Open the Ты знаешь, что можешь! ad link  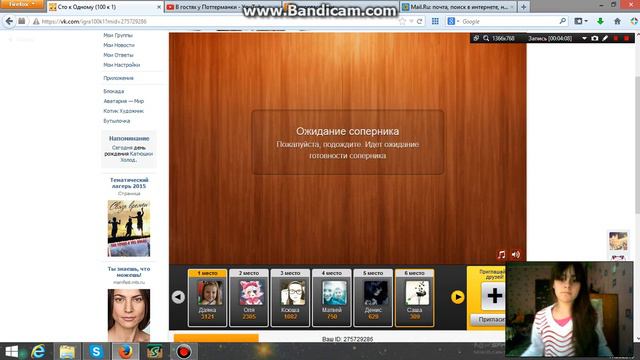[x=129, y=272]
